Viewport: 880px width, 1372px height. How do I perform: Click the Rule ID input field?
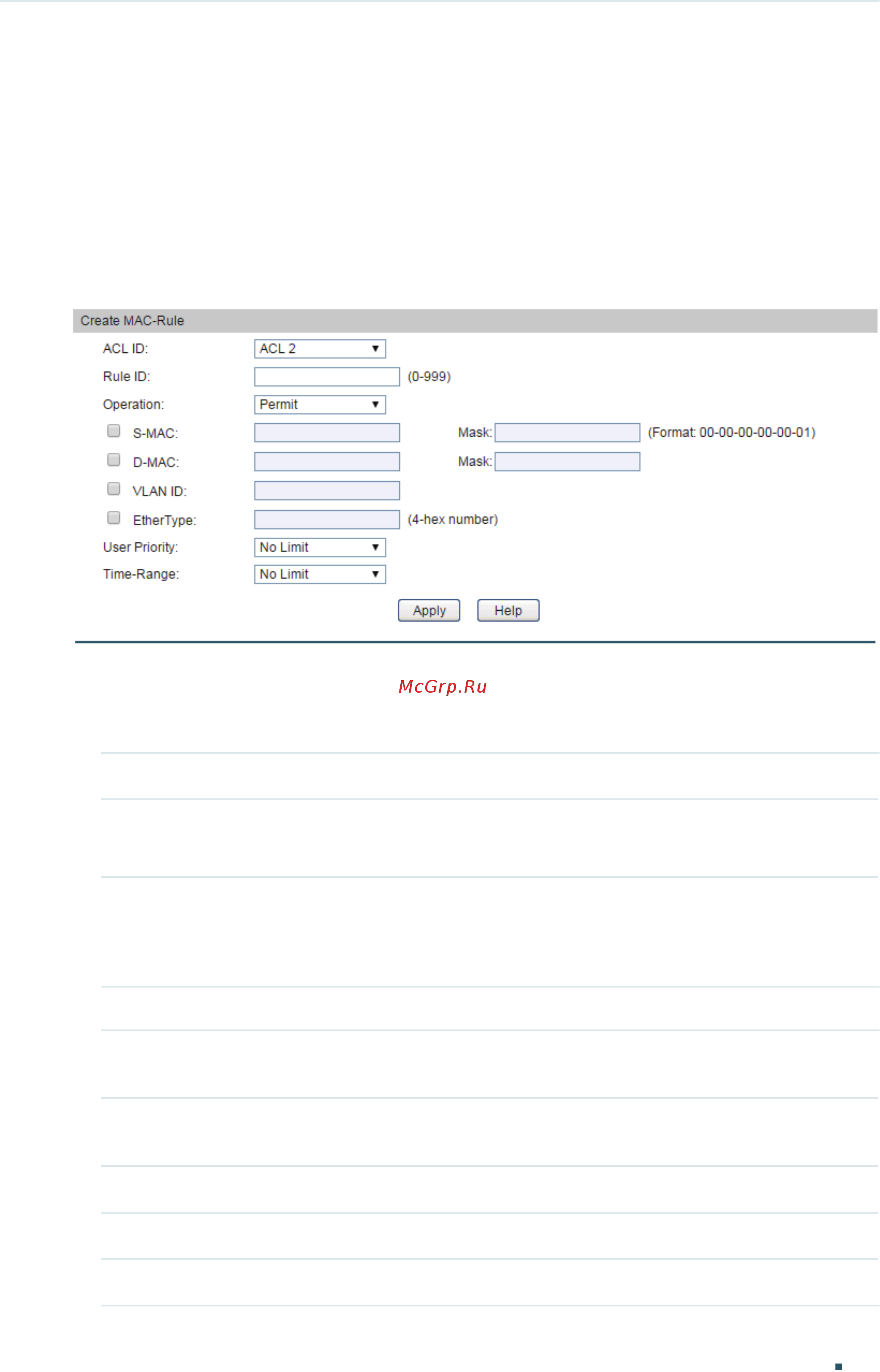pyautogui.click(x=327, y=377)
